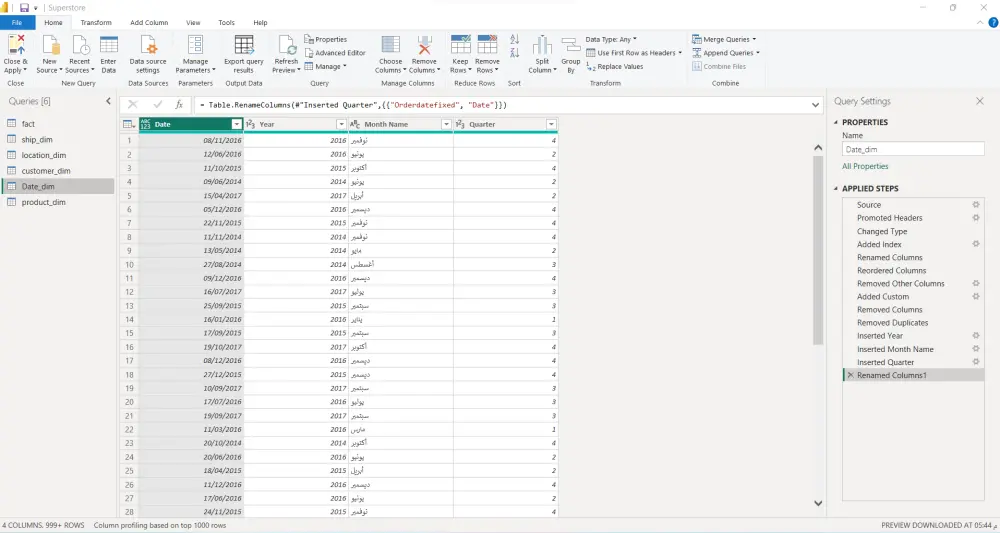Select the customer_dim query
Viewport: 1000px width, 533px height.
coord(59,171)
